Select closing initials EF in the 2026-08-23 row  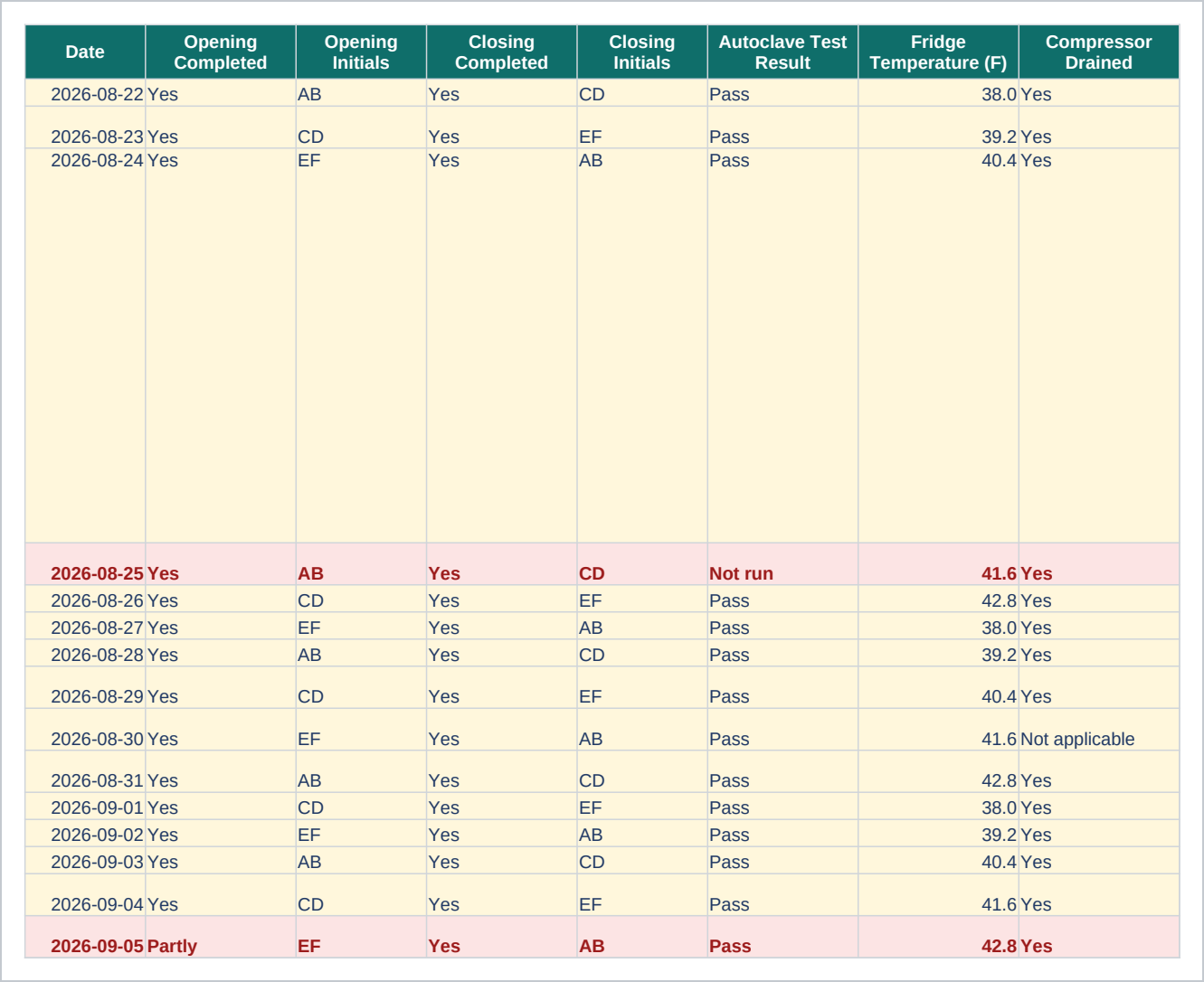[x=642, y=127]
